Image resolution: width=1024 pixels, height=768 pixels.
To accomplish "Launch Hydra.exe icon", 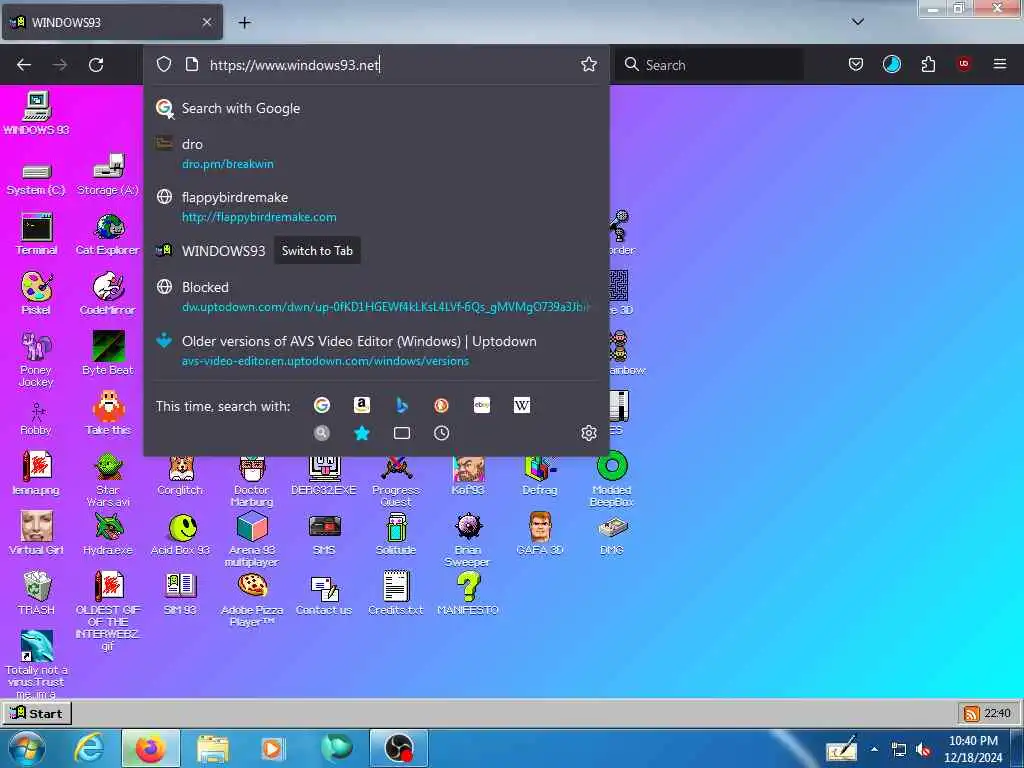I will tap(108, 534).
